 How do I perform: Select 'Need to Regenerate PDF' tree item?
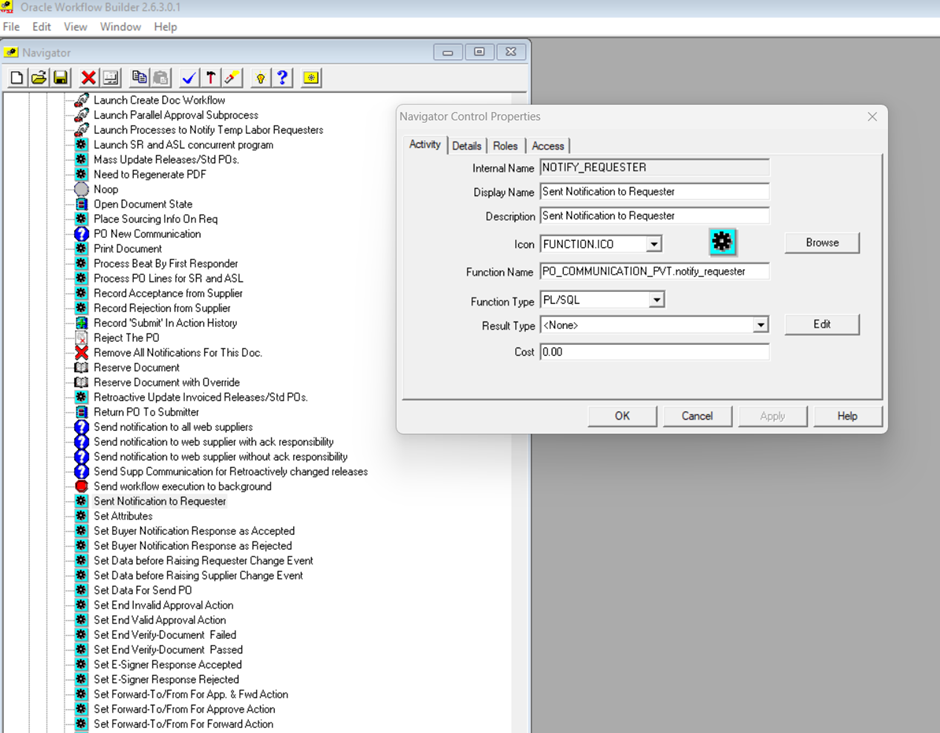[x=149, y=174]
